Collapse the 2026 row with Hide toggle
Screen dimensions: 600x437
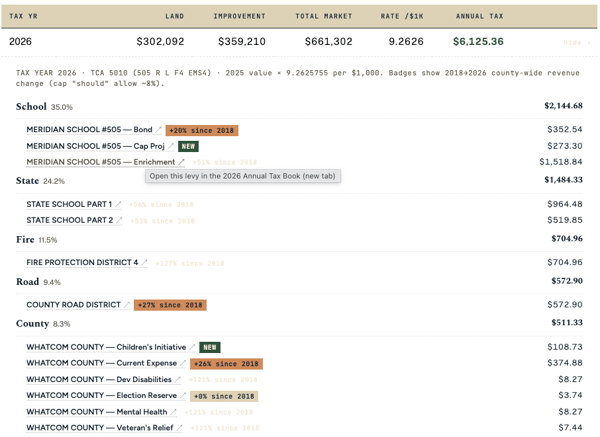pyautogui.click(x=577, y=42)
